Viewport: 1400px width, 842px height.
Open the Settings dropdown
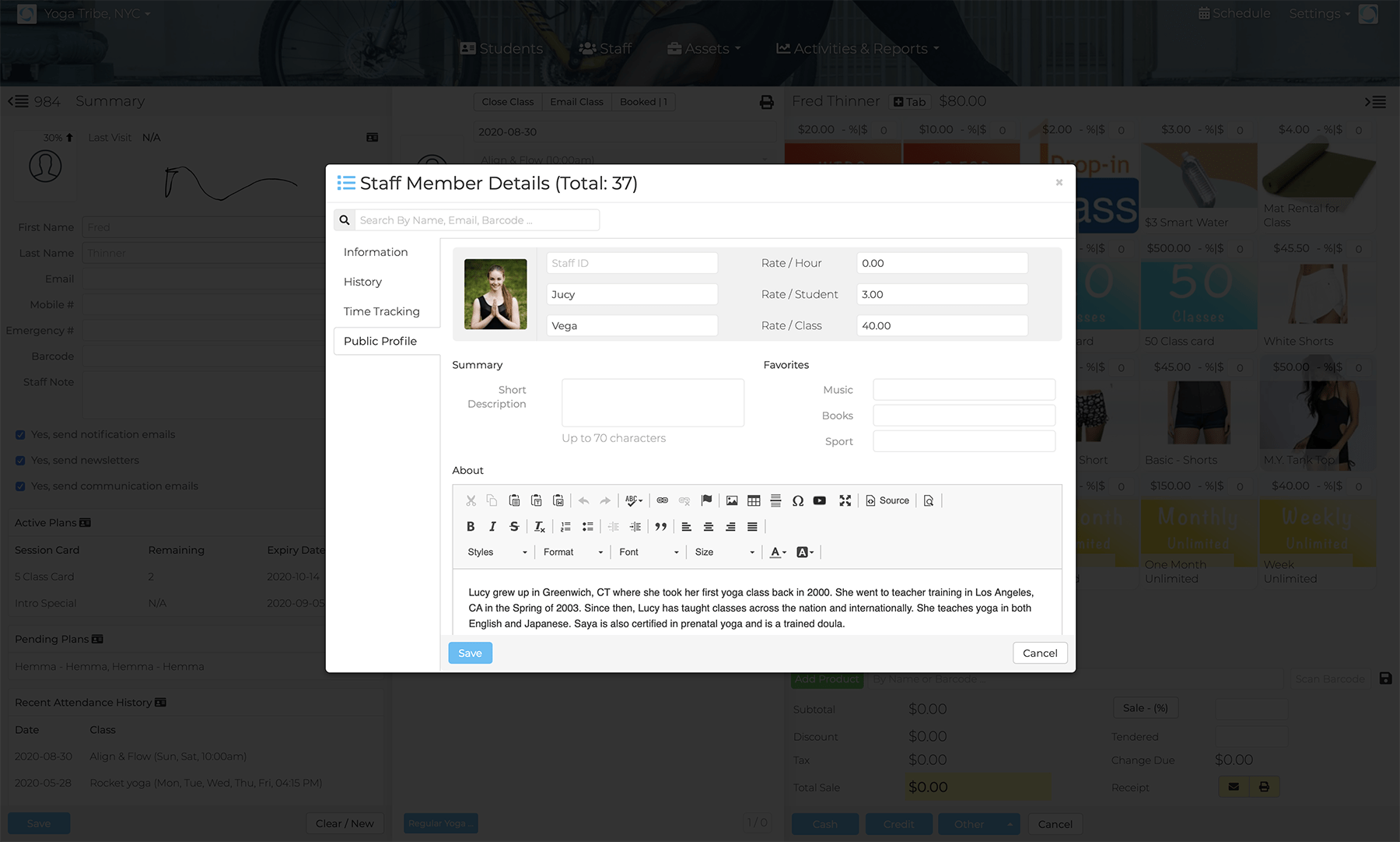point(1319,13)
